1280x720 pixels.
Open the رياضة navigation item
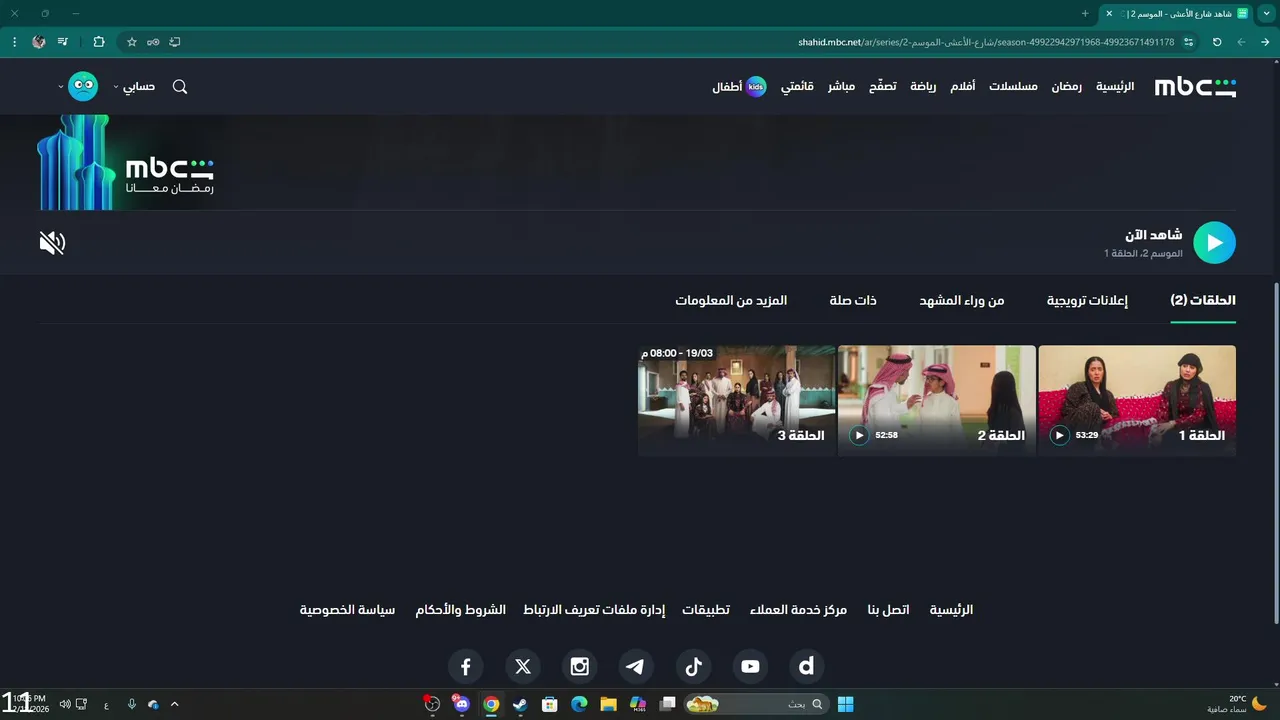(923, 87)
